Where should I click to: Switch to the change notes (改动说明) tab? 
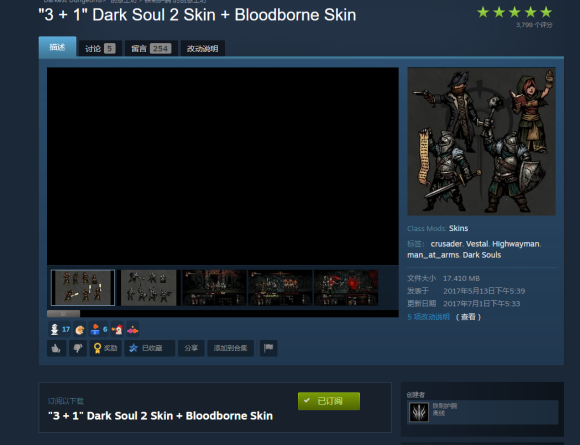coord(202,48)
